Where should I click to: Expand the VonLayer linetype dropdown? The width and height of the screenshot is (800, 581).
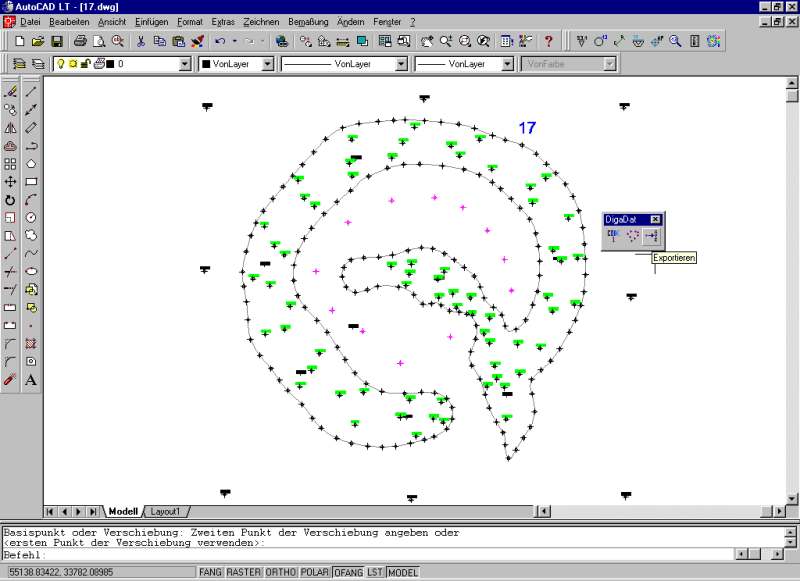(401, 64)
